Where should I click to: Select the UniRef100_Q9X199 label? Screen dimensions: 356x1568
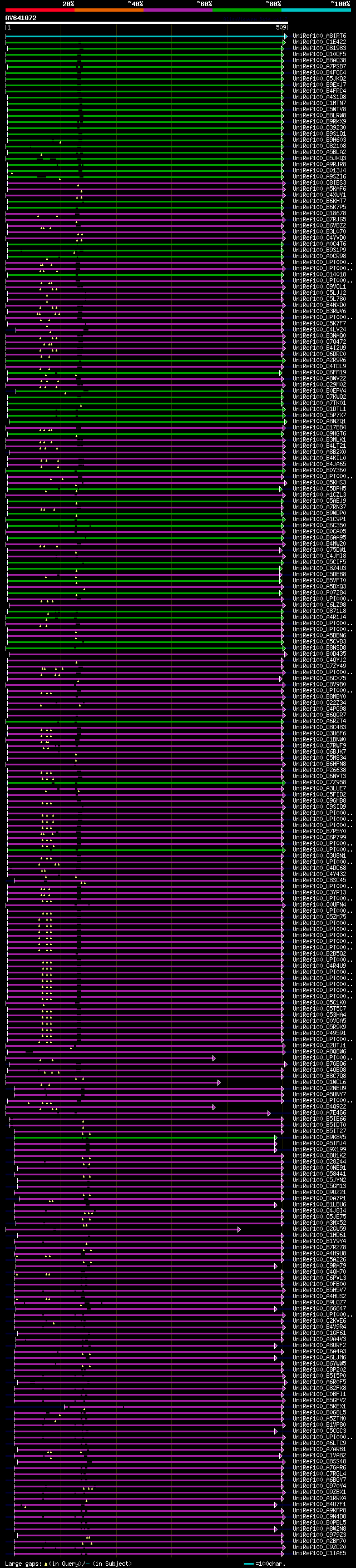[x=319, y=1149]
